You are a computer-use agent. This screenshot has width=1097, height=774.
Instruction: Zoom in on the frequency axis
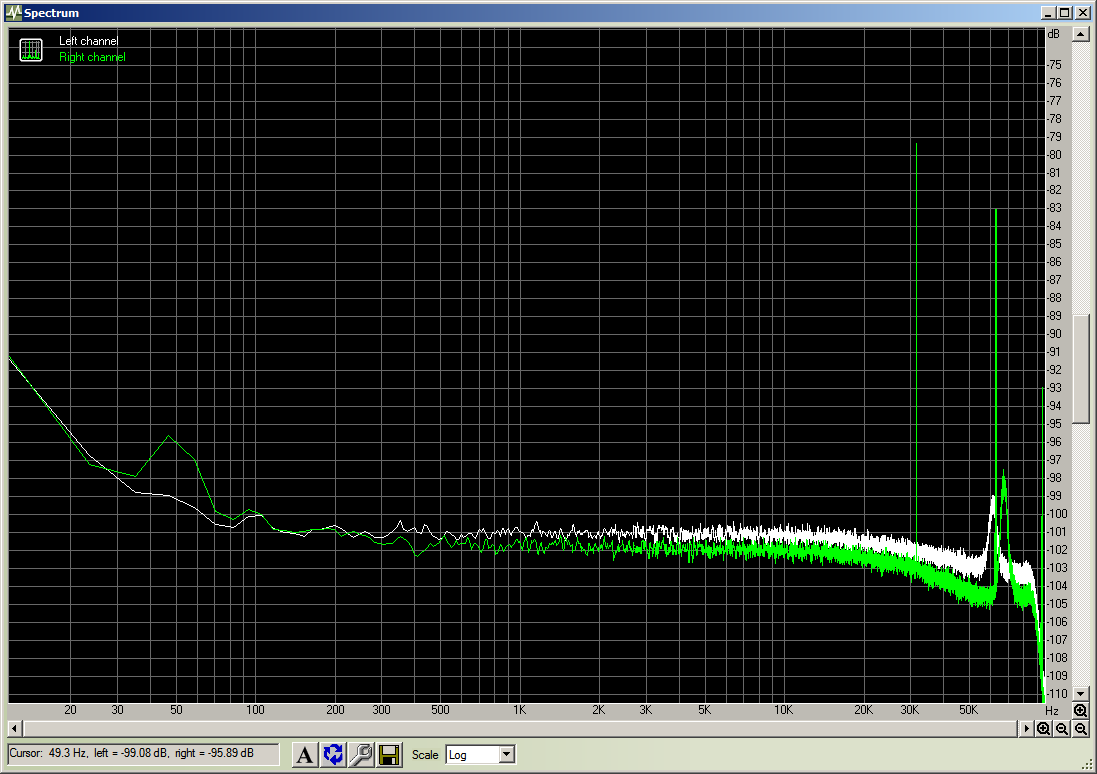click(x=1043, y=729)
